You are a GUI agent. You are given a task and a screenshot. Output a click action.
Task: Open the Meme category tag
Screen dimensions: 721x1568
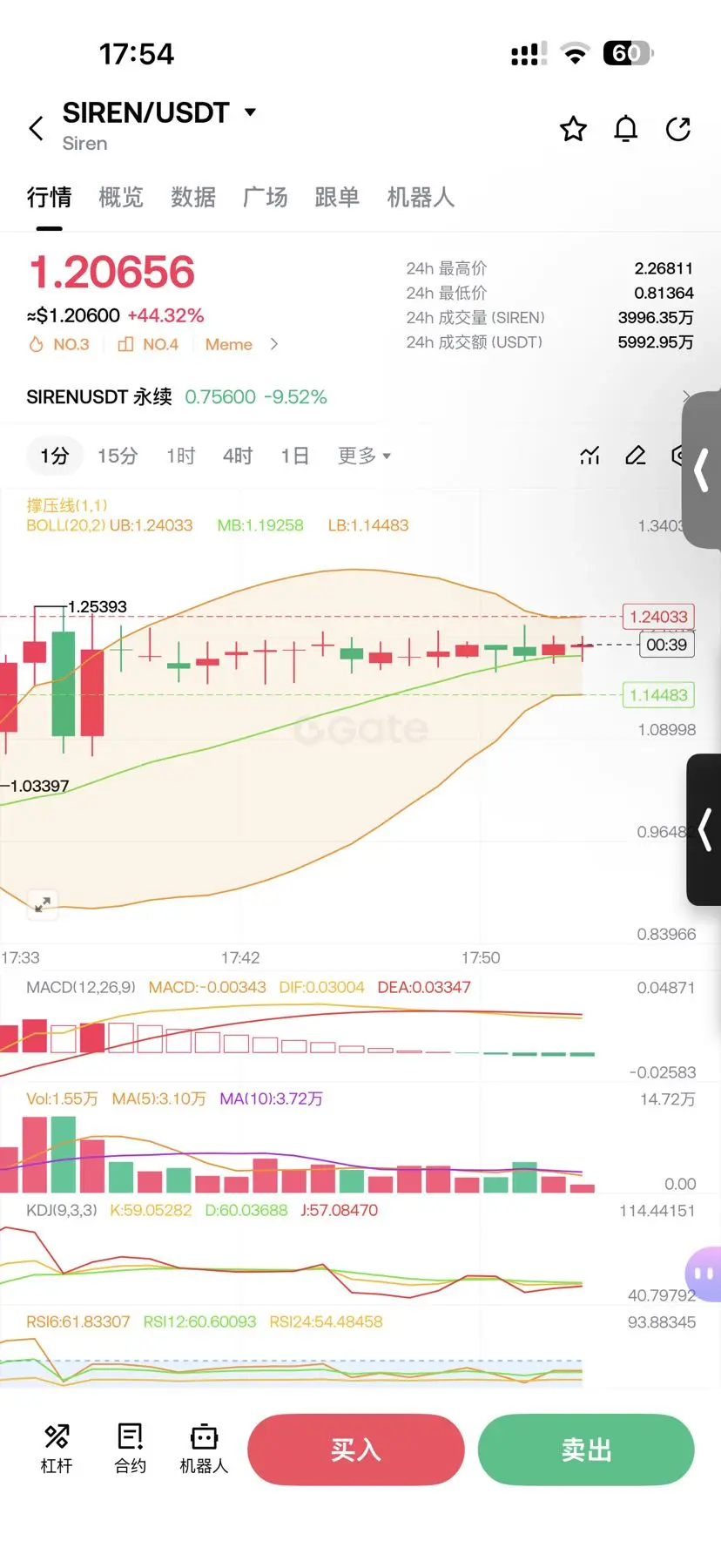229,345
